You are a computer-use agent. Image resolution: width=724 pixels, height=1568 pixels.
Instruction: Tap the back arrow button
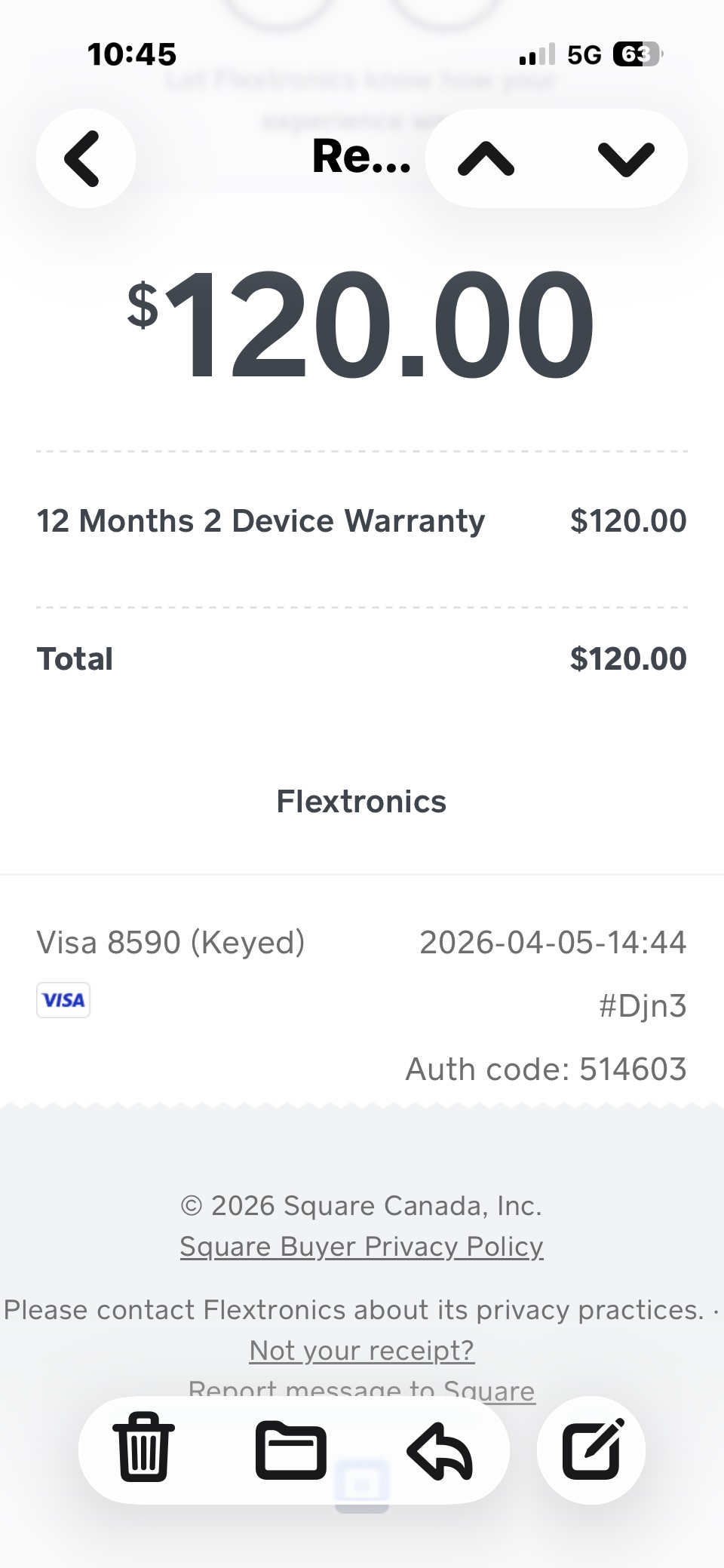click(x=85, y=158)
